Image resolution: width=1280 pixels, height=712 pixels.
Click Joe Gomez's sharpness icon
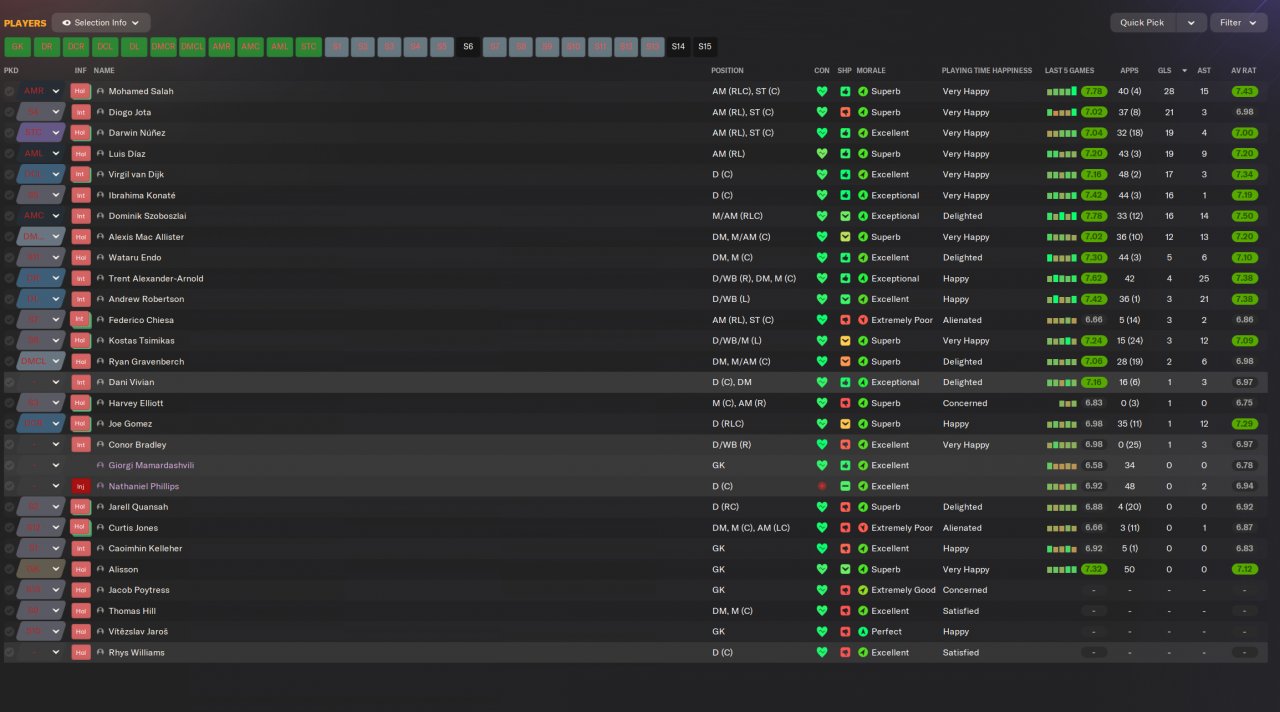coord(844,424)
